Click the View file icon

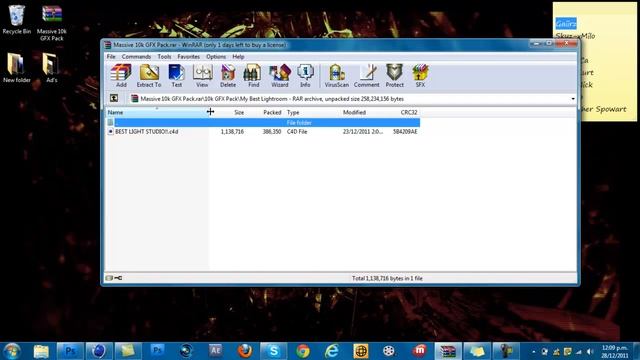pos(202,76)
